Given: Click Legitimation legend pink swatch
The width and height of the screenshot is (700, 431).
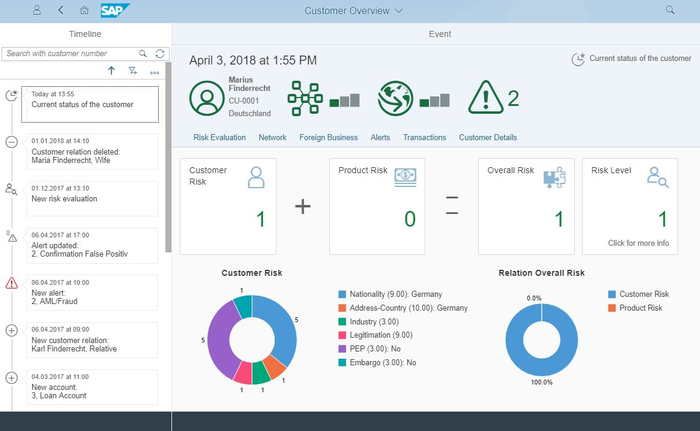Looking at the screenshot, I should point(342,335).
